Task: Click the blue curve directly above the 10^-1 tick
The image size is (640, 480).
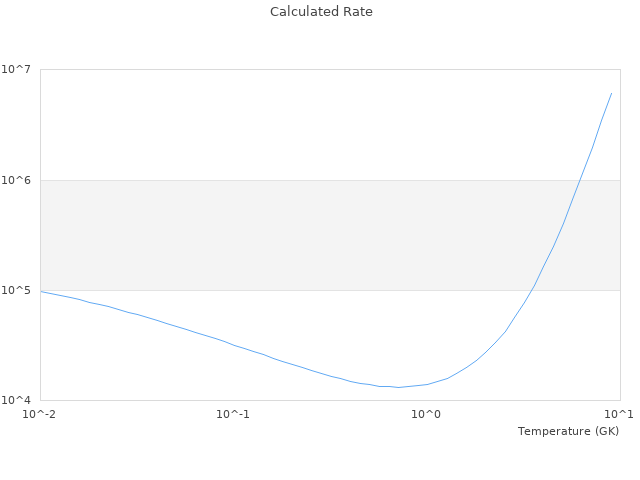Action: tap(233, 345)
